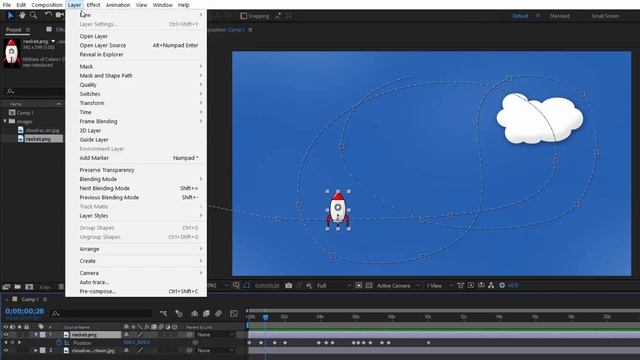Click the Position value of rocket layer

coord(137,342)
